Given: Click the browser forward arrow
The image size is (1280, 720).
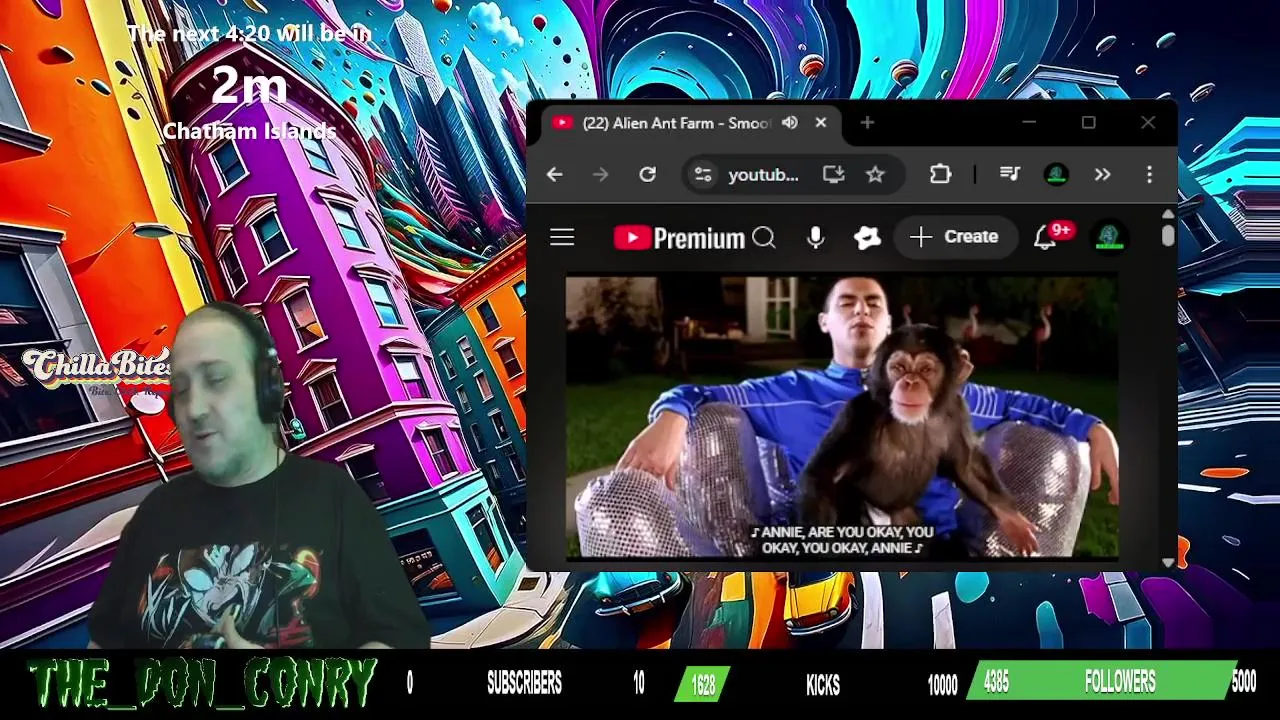Looking at the screenshot, I should coord(600,175).
